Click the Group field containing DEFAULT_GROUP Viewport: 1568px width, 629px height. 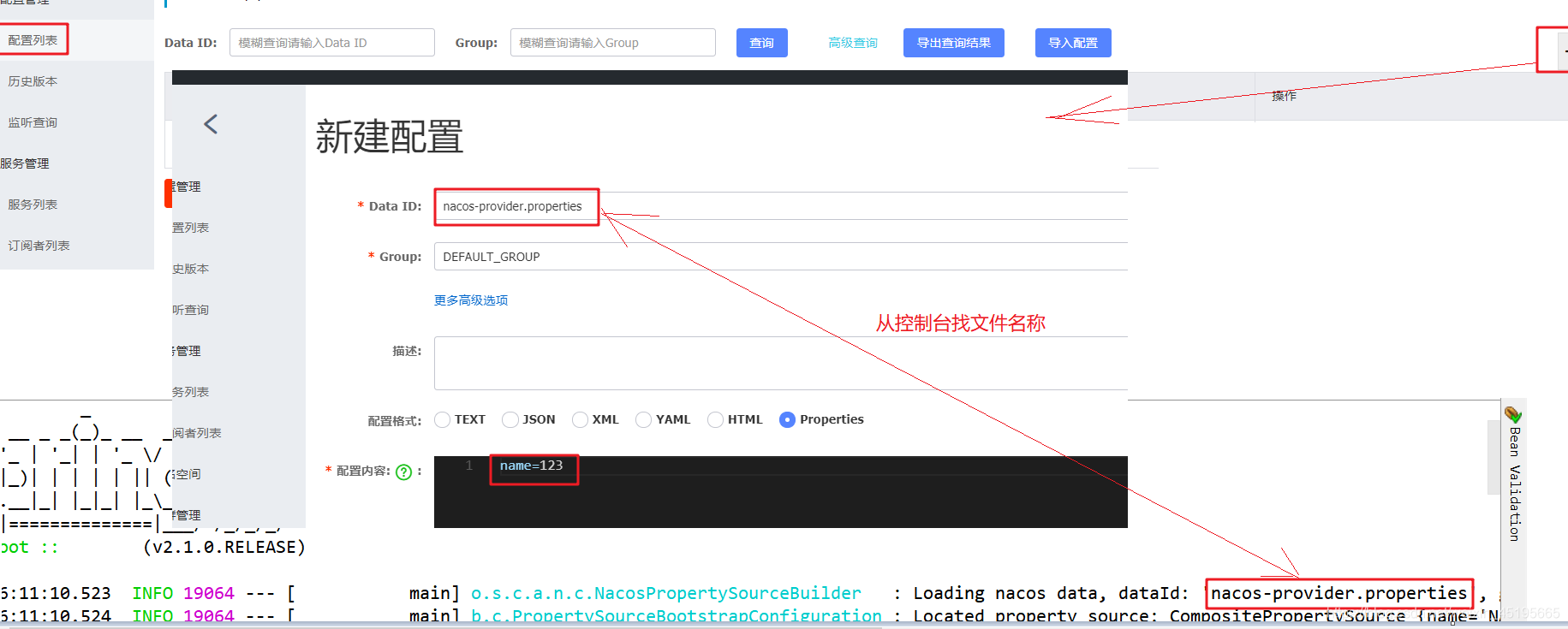(x=780, y=257)
